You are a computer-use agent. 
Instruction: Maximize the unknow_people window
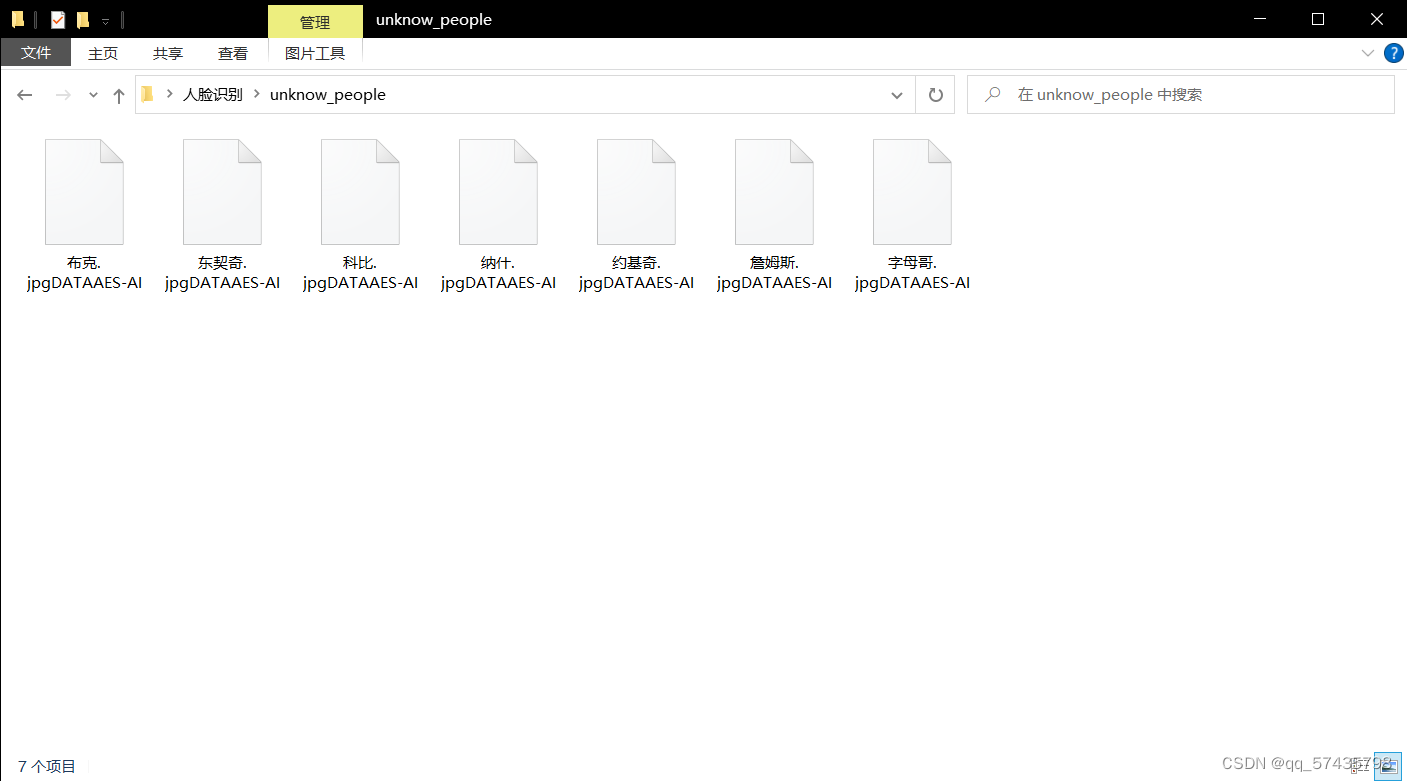pyautogui.click(x=1318, y=19)
